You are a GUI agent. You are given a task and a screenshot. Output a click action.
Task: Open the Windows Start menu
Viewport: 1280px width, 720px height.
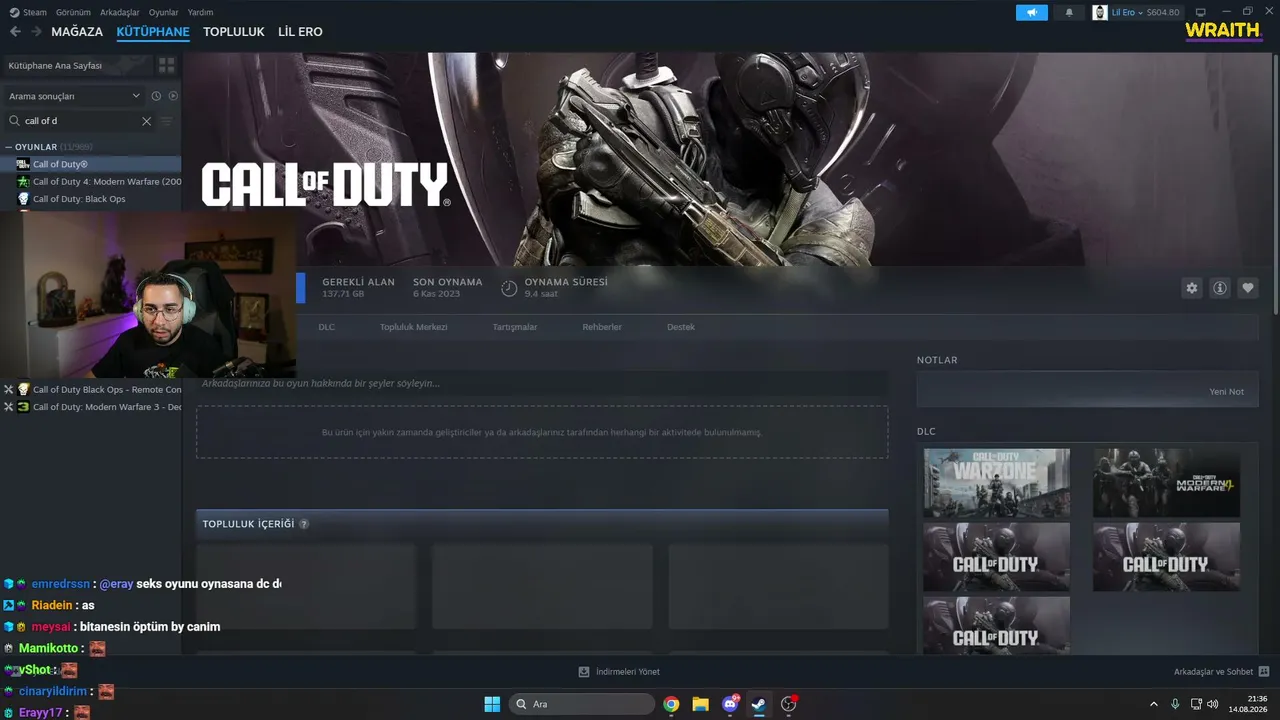pos(492,704)
